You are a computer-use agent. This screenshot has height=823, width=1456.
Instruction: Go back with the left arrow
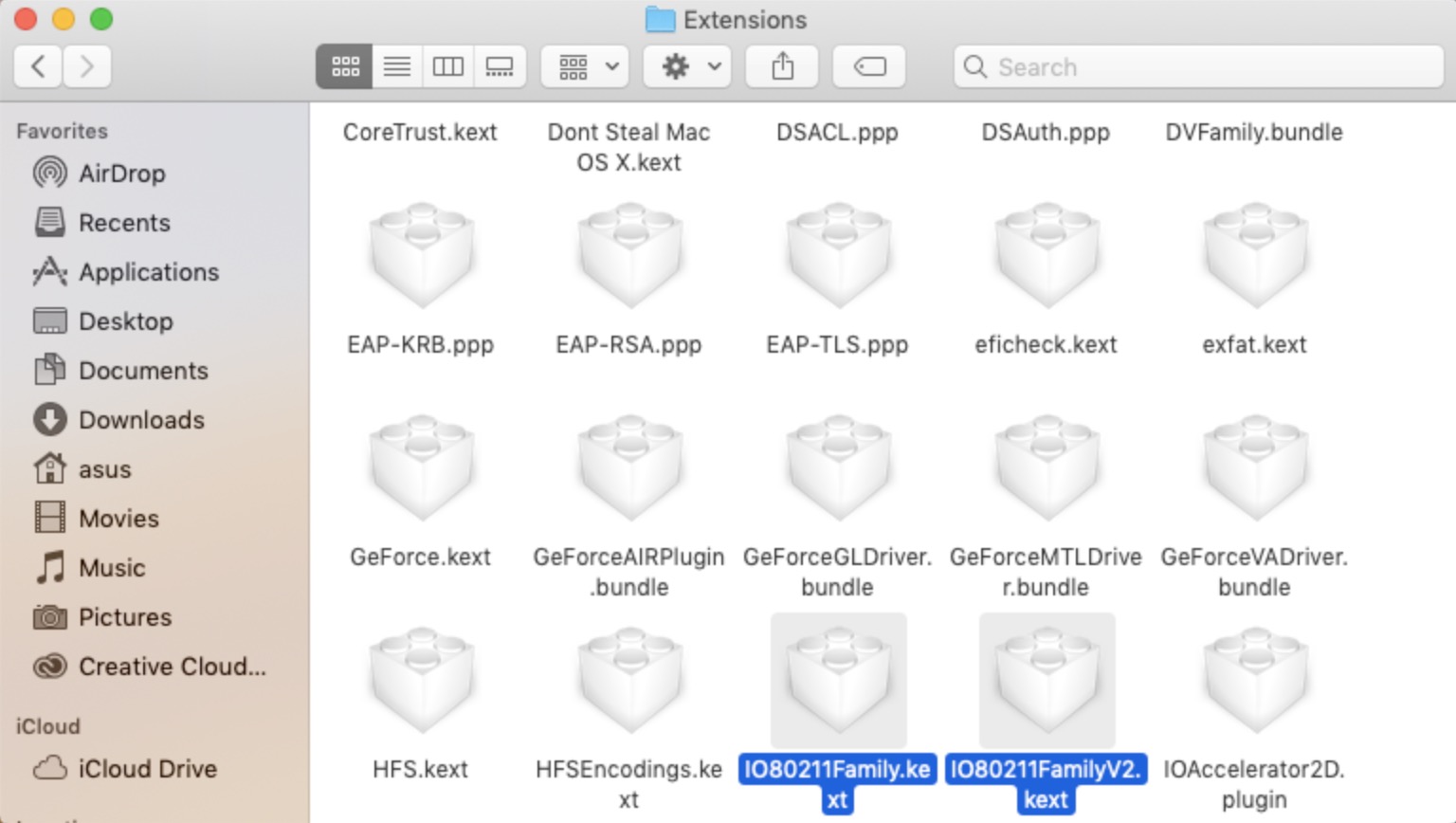pos(39,66)
